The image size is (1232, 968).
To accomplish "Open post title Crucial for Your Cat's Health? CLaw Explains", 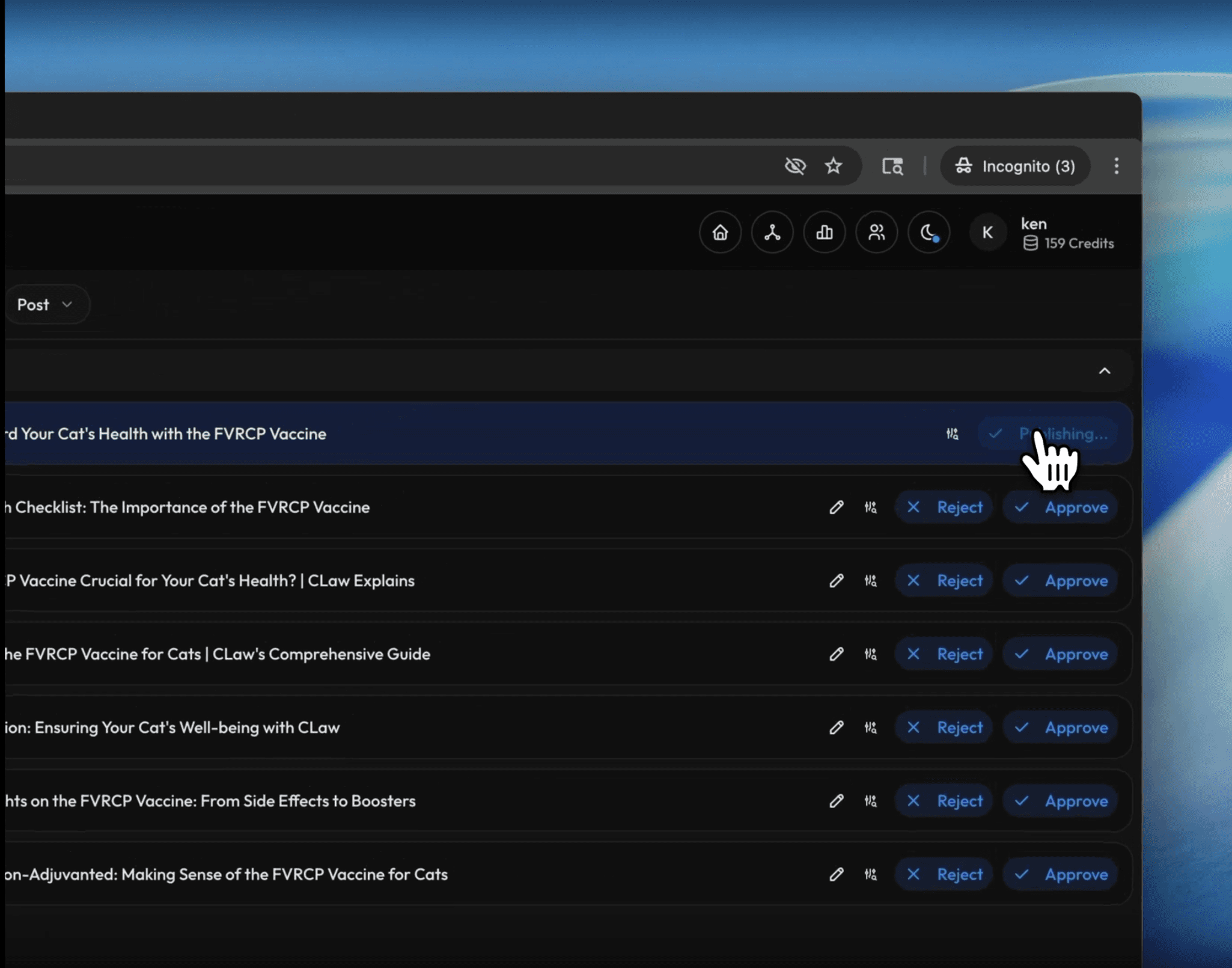I will (210, 581).
